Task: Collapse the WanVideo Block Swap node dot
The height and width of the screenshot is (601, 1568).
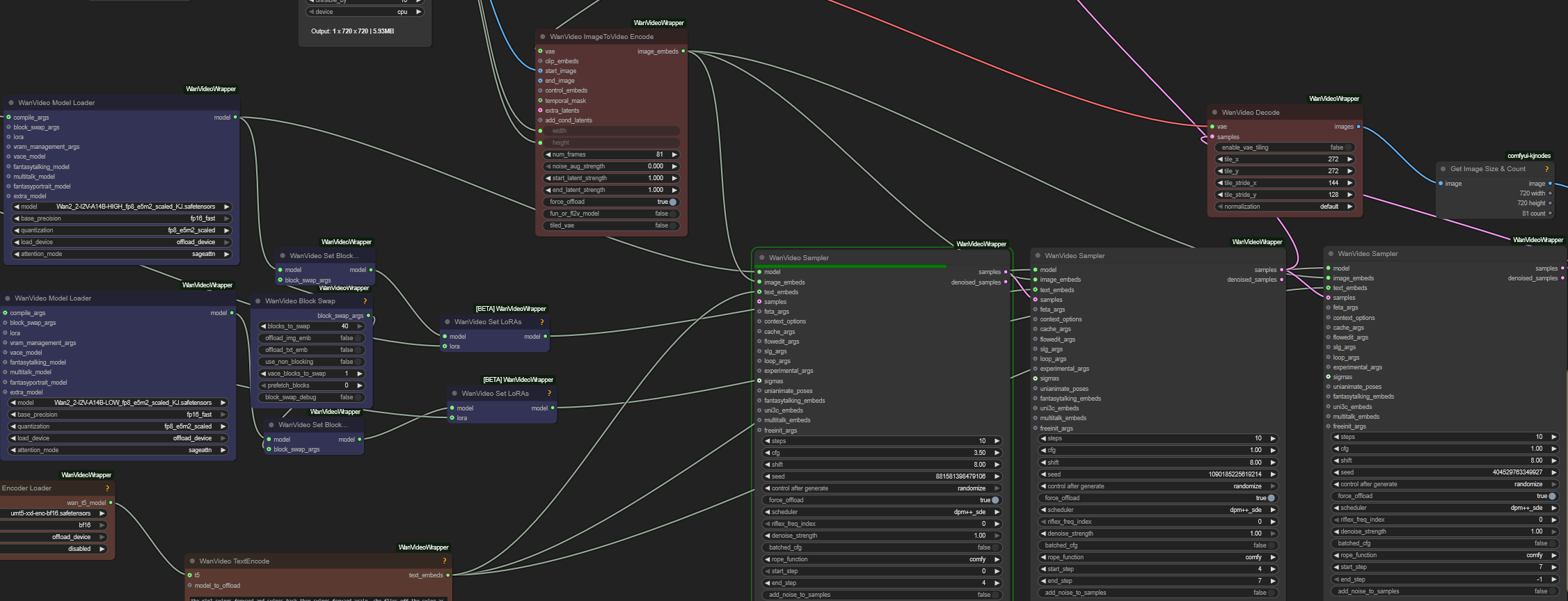Action: [x=258, y=301]
